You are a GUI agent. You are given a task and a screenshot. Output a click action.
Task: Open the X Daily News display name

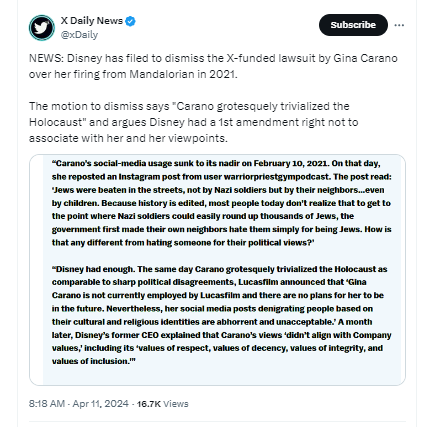[x=92, y=21]
